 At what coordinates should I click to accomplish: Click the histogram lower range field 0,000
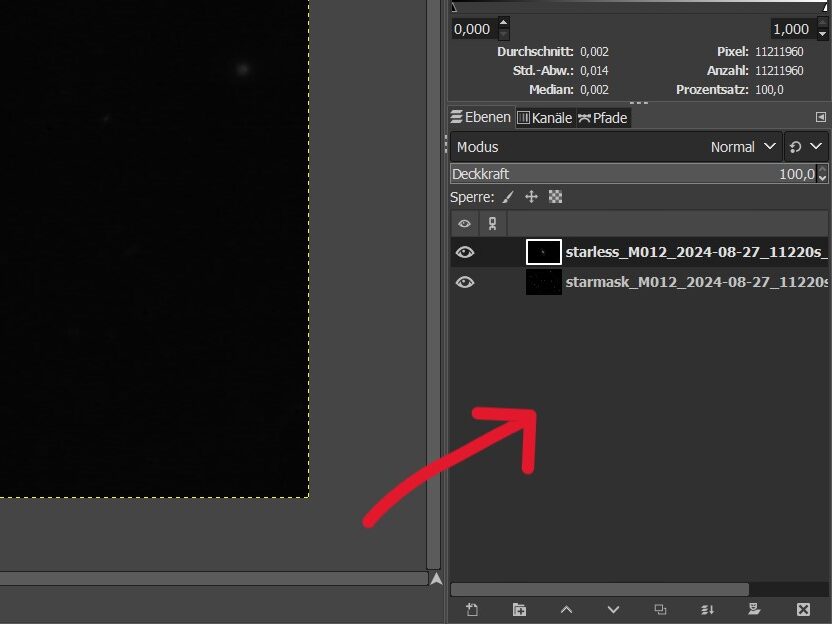(474, 29)
